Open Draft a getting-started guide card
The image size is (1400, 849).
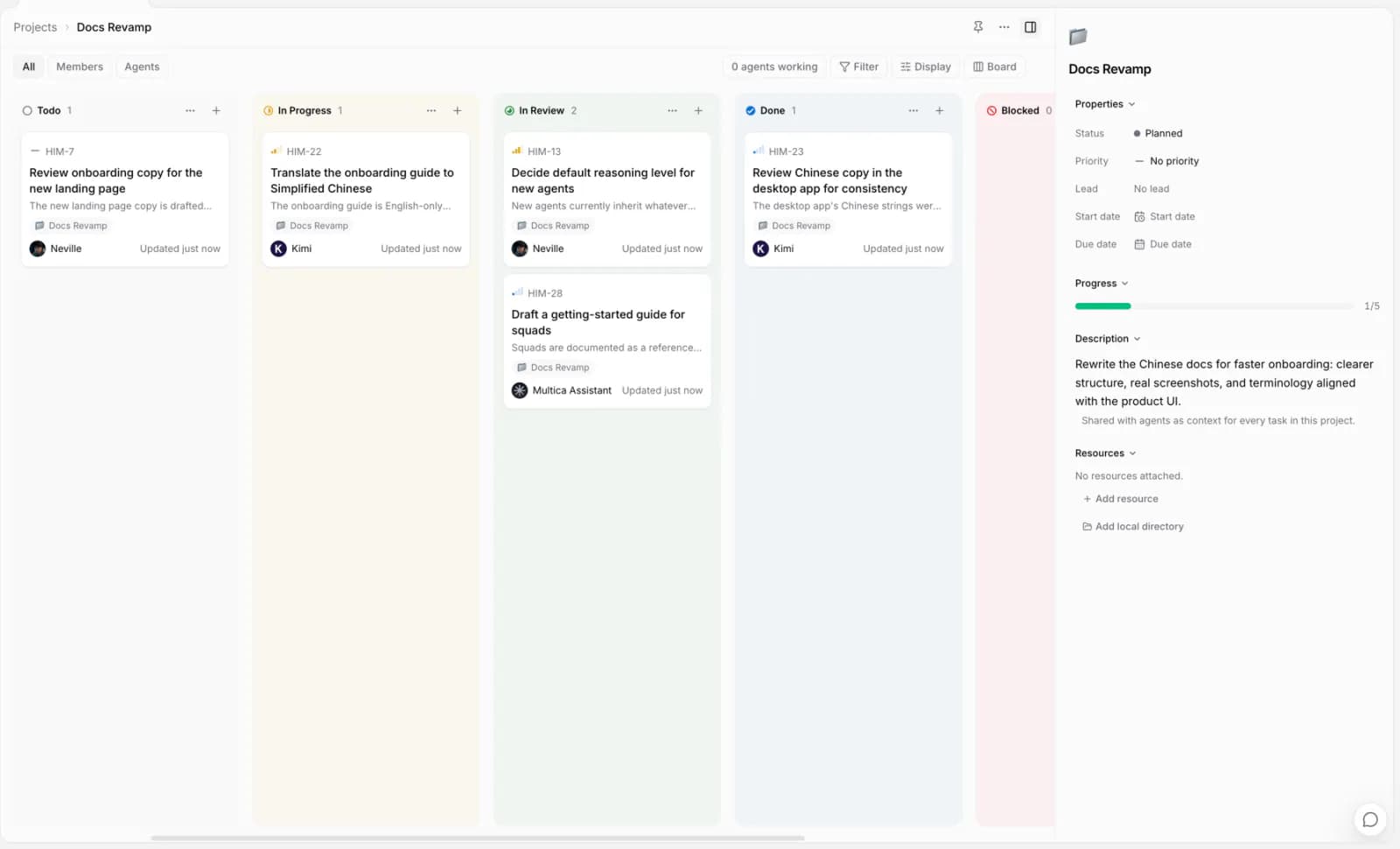coord(607,341)
